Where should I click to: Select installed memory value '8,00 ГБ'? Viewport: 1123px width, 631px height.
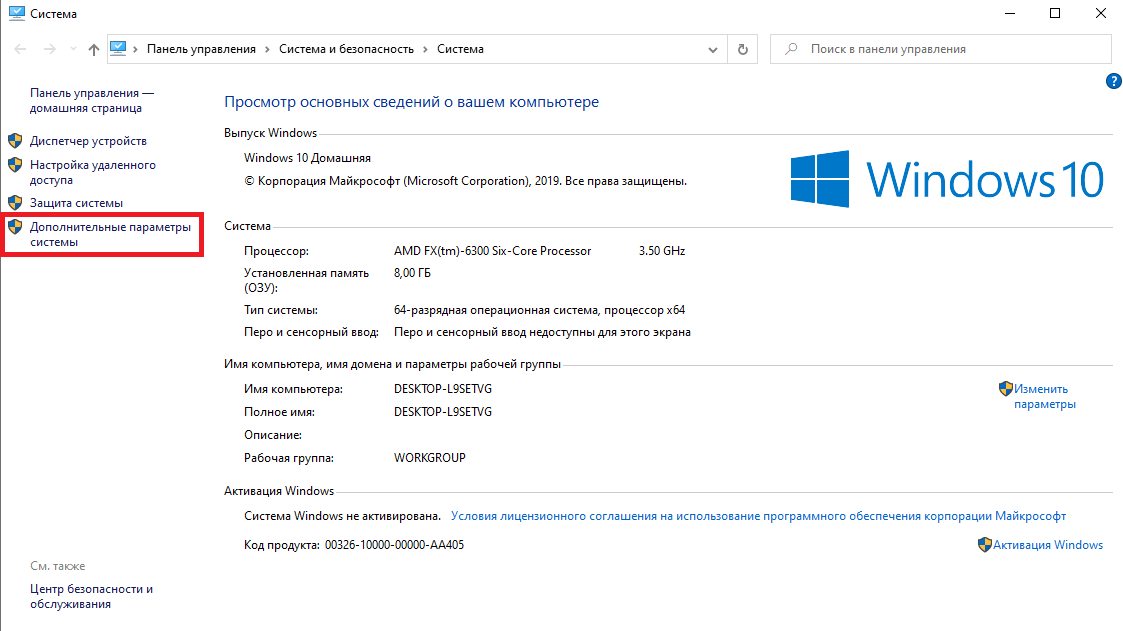coord(412,273)
